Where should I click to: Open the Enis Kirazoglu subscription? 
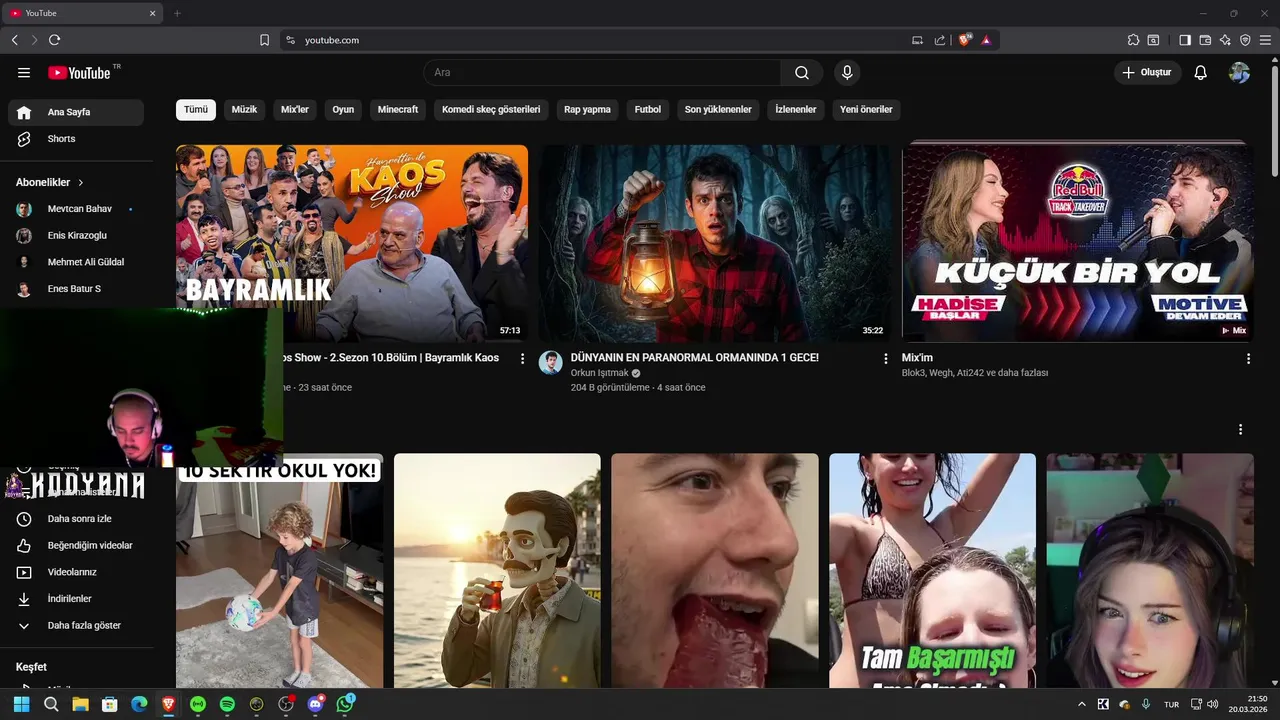point(76,235)
